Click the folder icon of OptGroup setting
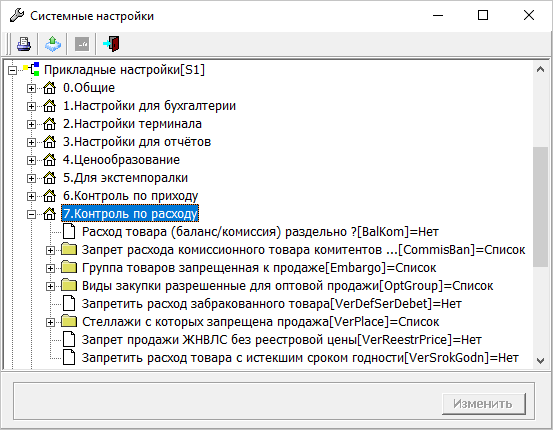Image resolution: width=553 pixels, height=430 pixels. [x=69, y=285]
